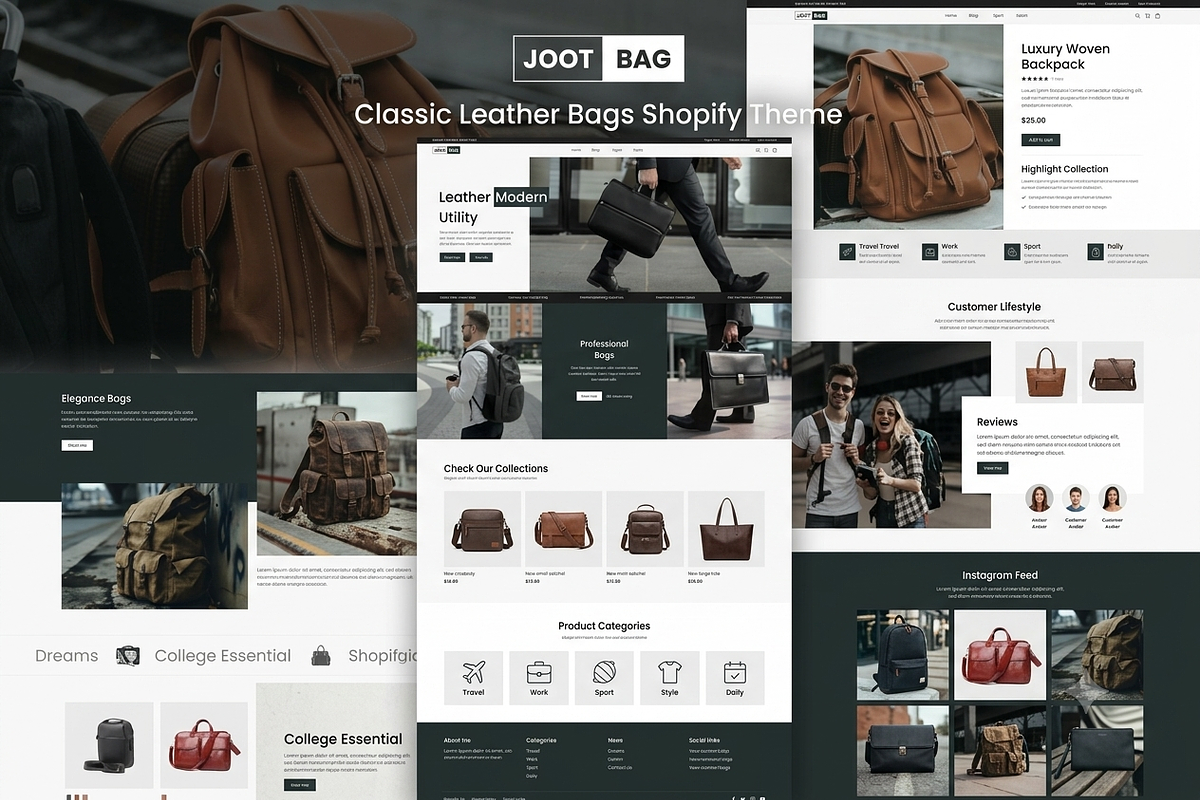Open Sport in the product page navigation
This screenshot has width=1200, height=800.
pyautogui.click(x=998, y=16)
